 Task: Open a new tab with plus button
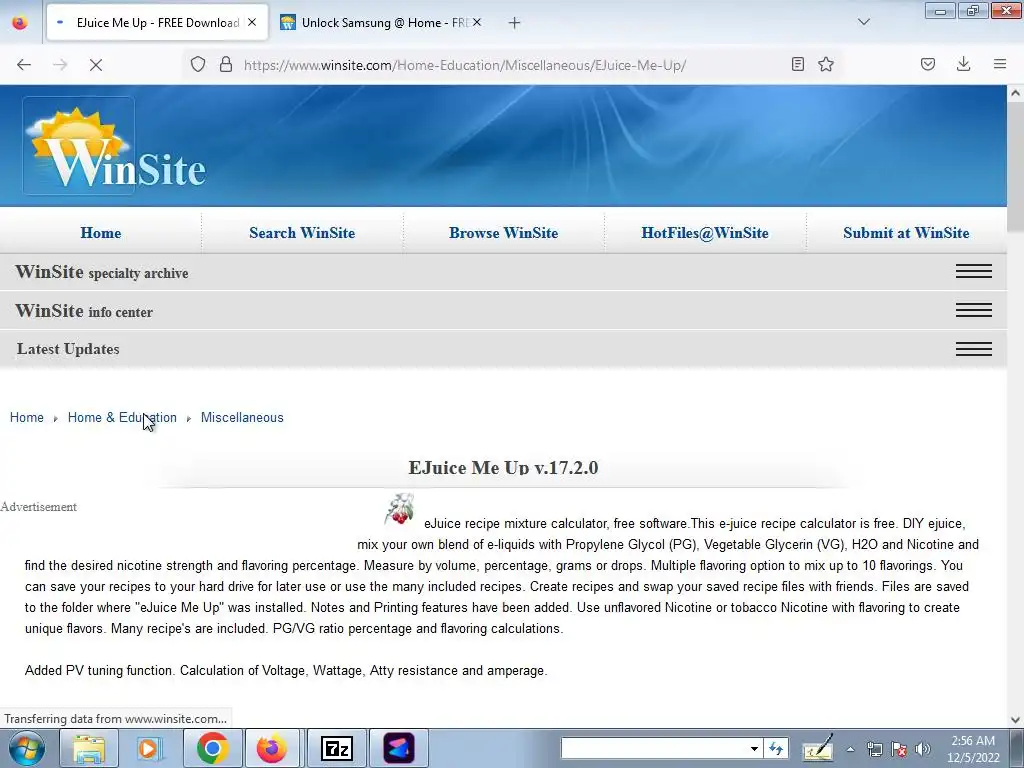tap(515, 23)
